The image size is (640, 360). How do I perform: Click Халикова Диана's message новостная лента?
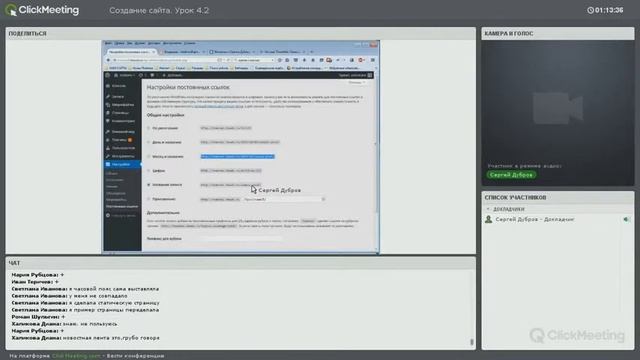[x=85, y=338]
